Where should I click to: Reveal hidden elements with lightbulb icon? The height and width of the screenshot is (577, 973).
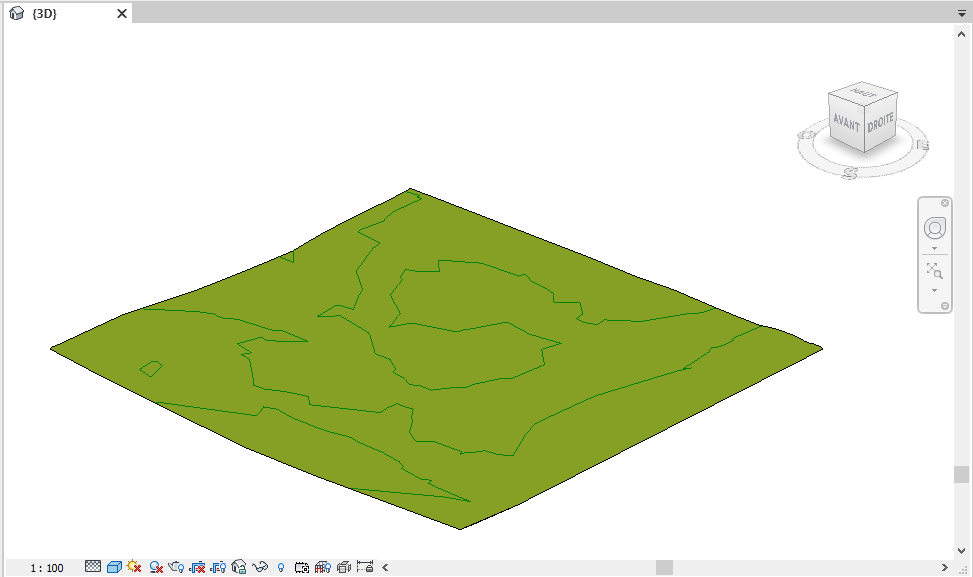(x=281, y=567)
